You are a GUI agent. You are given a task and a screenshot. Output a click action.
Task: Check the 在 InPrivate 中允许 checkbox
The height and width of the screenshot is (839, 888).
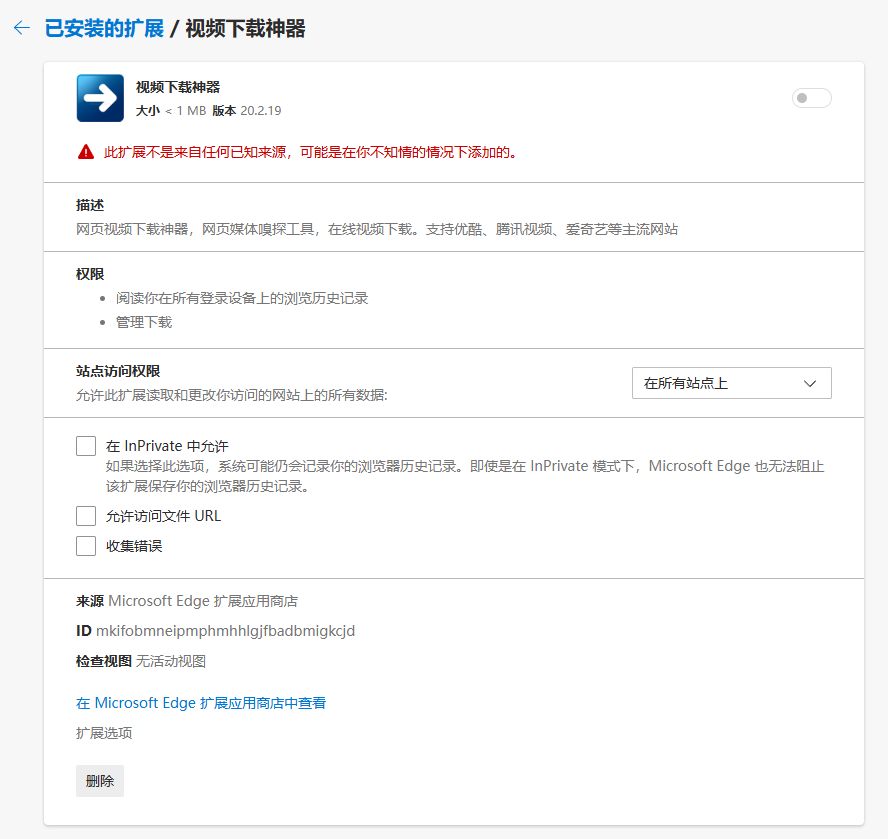coord(86,446)
